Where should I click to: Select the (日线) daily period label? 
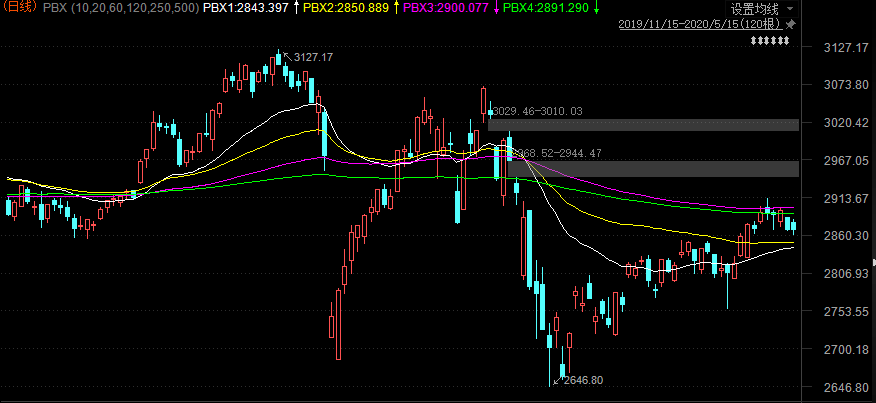(20, 8)
